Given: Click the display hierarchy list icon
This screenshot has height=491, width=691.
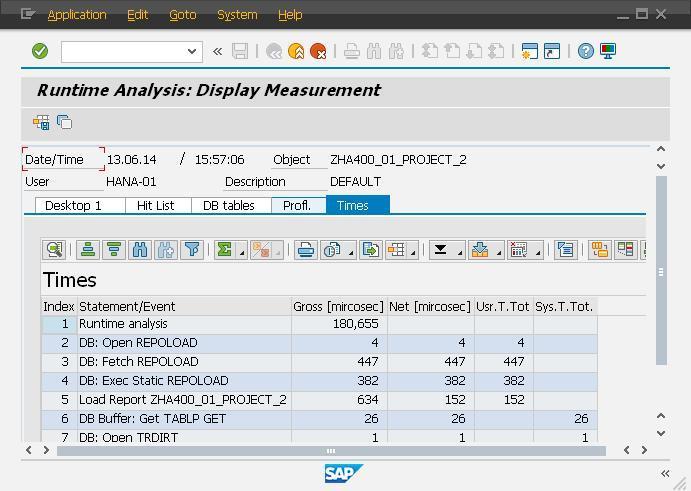Looking at the screenshot, I should (566, 250).
